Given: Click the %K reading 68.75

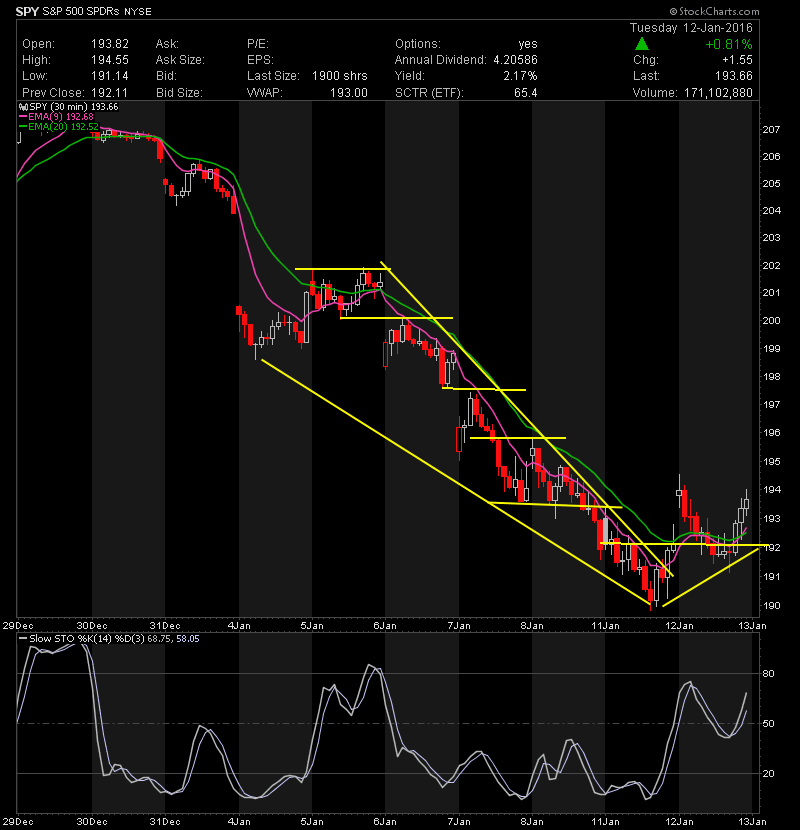Looking at the screenshot, I should [159, 639].
